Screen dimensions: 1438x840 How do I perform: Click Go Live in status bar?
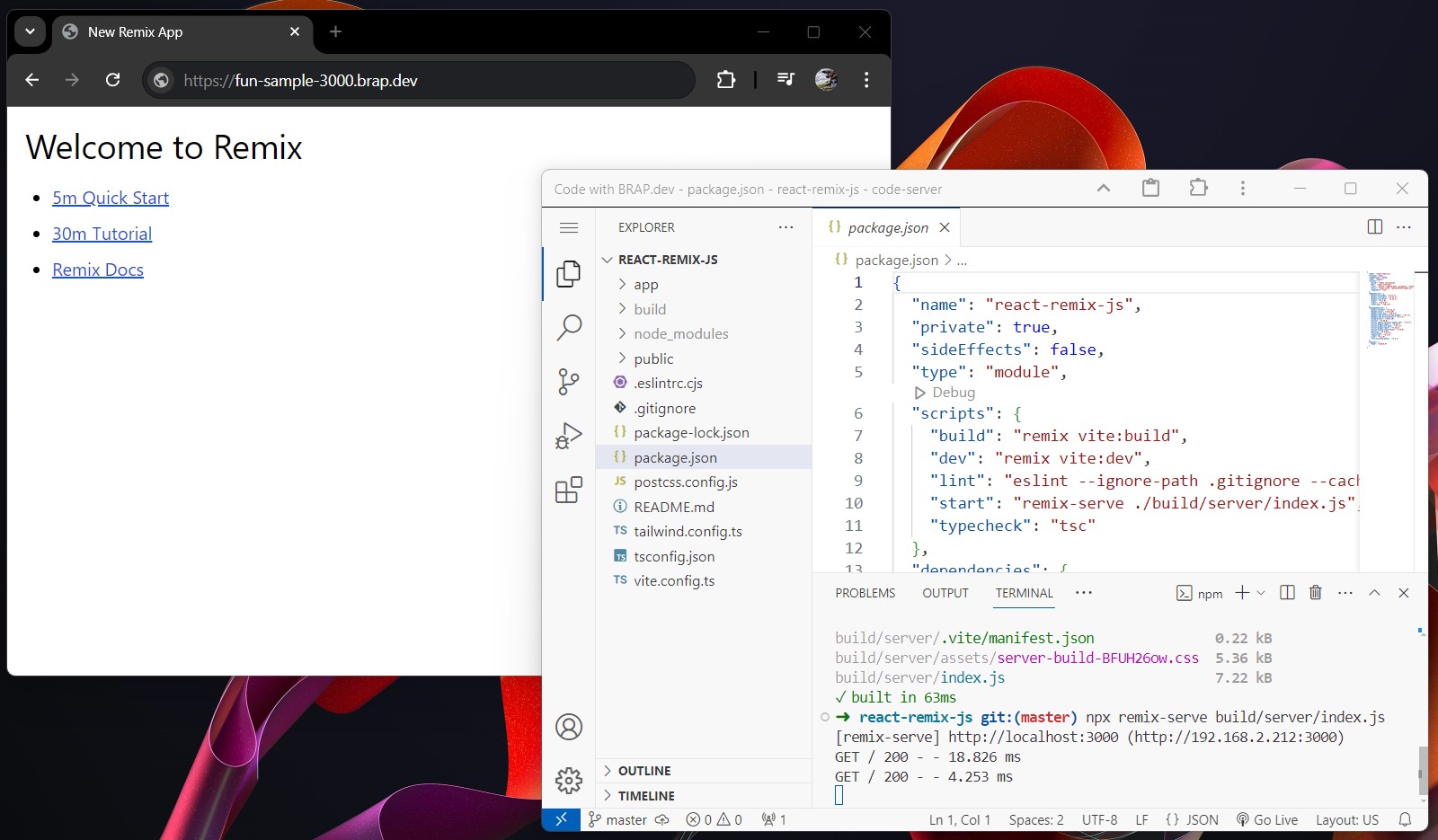(x=1266, y=819)
